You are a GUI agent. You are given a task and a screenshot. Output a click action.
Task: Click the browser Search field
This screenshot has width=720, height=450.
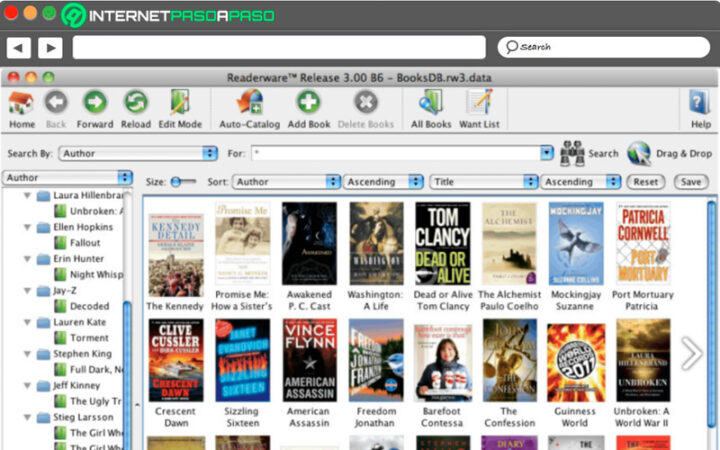click(604, 47)
